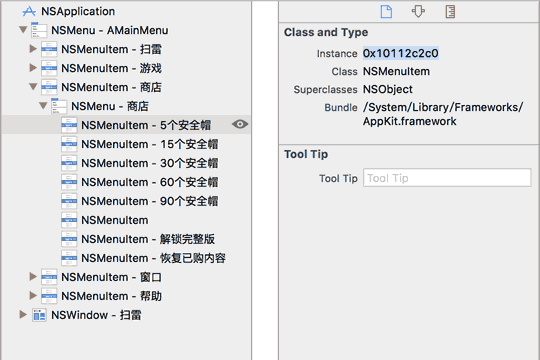Click the Tool Tip text field
The image size is (540, 360).
pyautogui.click(x=447, y=178)
